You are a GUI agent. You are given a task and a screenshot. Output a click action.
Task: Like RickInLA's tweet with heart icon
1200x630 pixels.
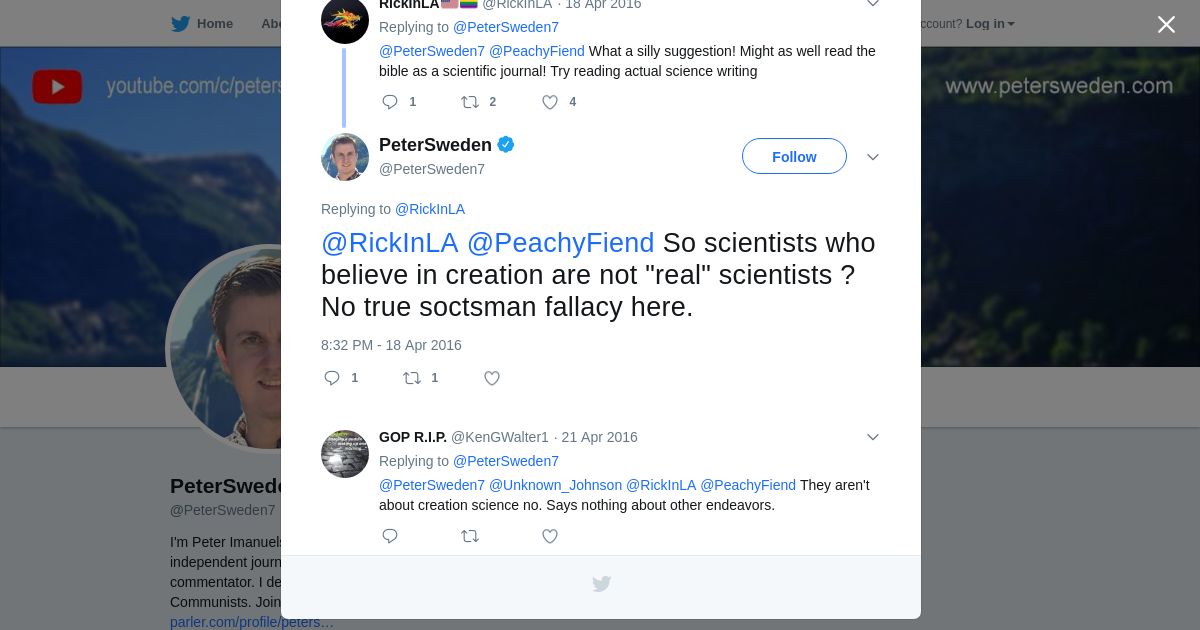(x=550, y=102)
